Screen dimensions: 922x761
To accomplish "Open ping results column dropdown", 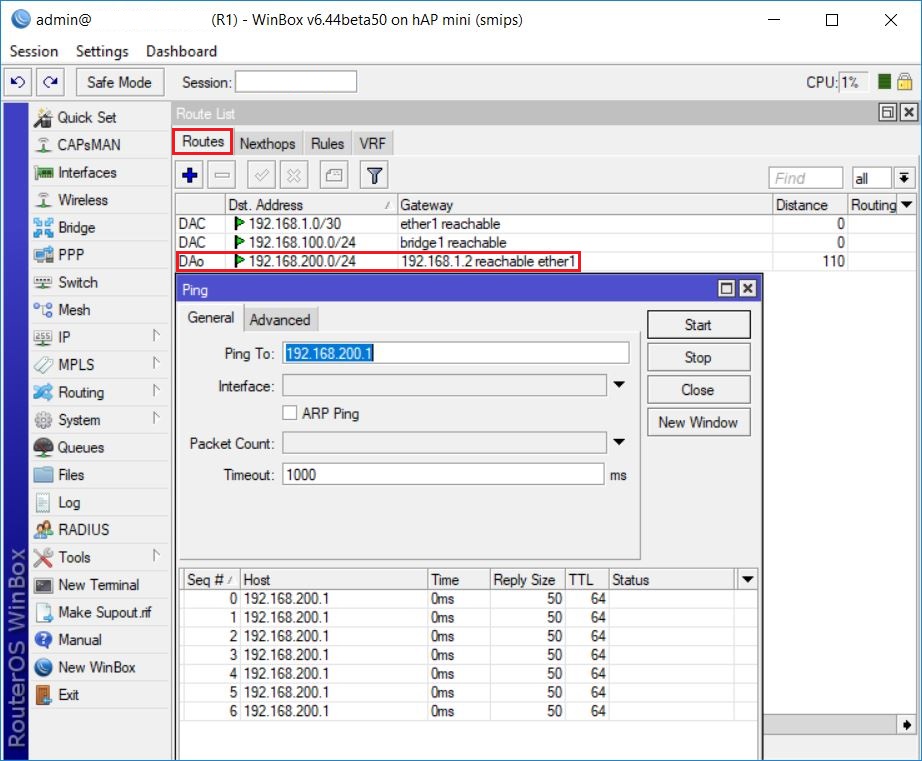I will click(747, 580).
